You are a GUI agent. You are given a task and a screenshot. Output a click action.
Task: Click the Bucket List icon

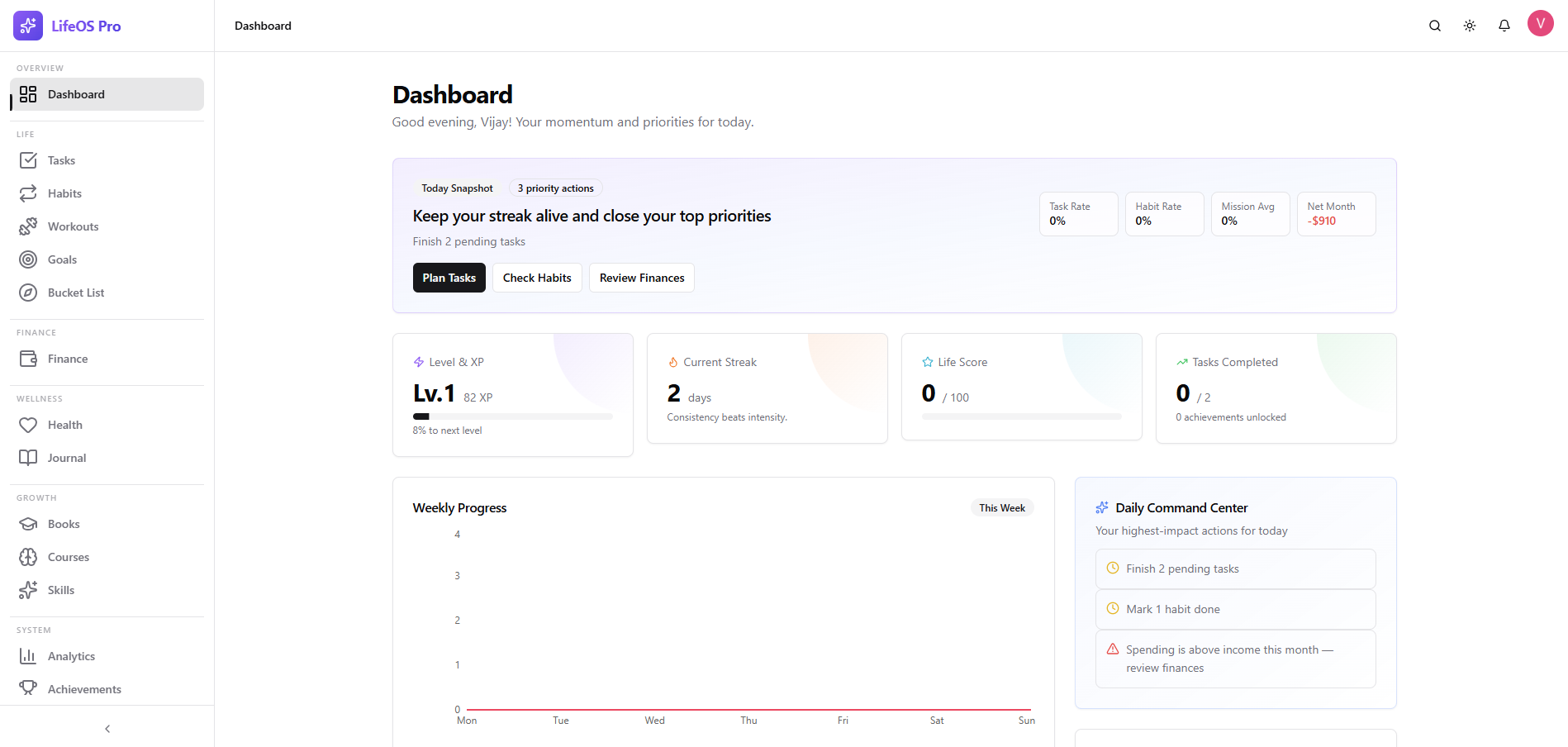(x=28, y=293)
